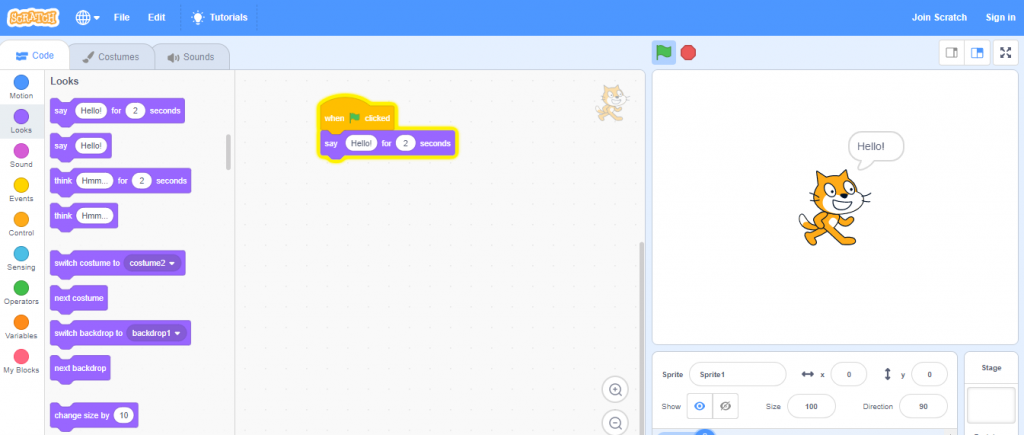Image resolution: width=1024 pixels, height=435 pixels.
Task: Click the sprite Size field
Action: 811,406
